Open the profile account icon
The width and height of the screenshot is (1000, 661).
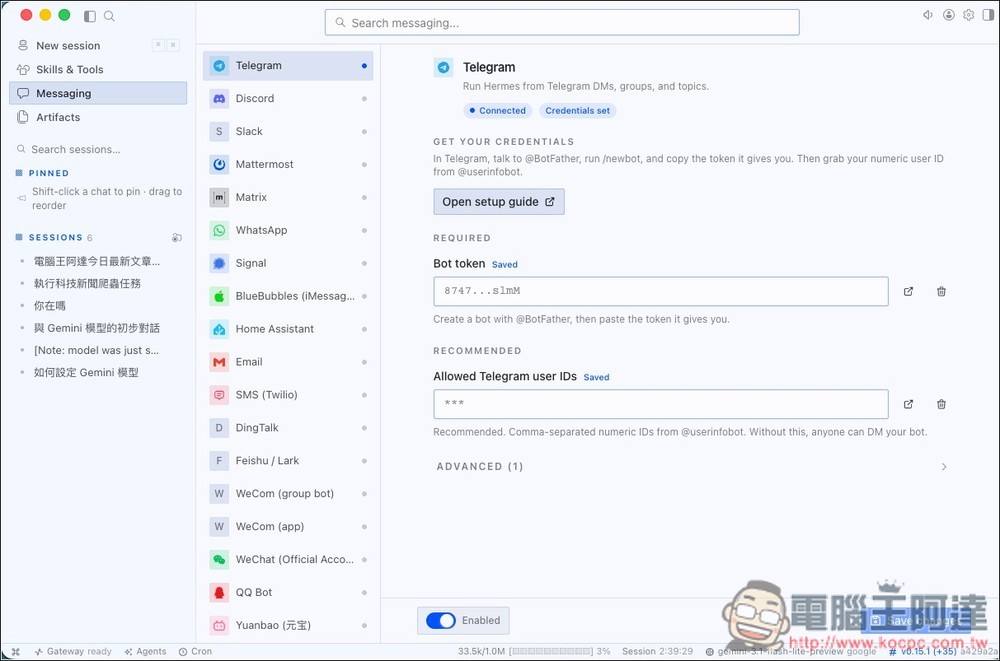pyautogui.click(x=949, y=15)
